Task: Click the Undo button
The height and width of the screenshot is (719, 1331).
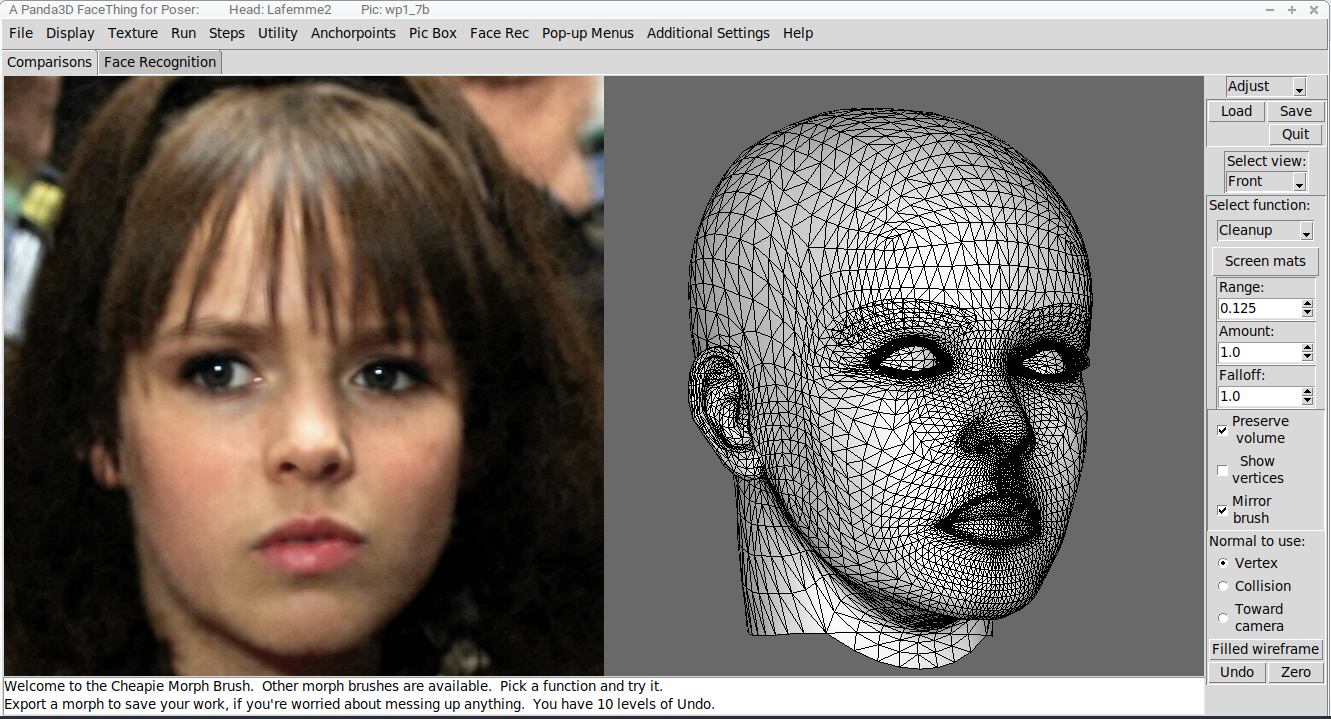Action: coord(1237,672)
